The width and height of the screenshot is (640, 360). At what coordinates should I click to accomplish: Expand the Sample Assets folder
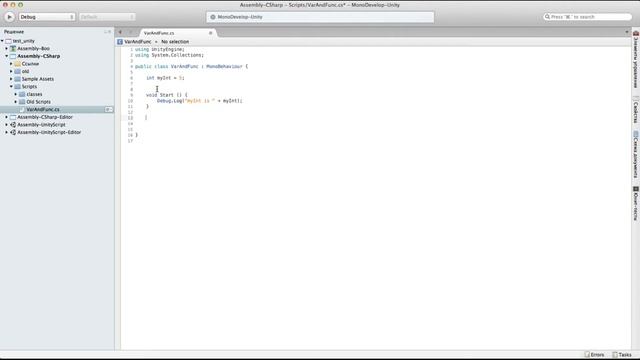click(11, 79)
